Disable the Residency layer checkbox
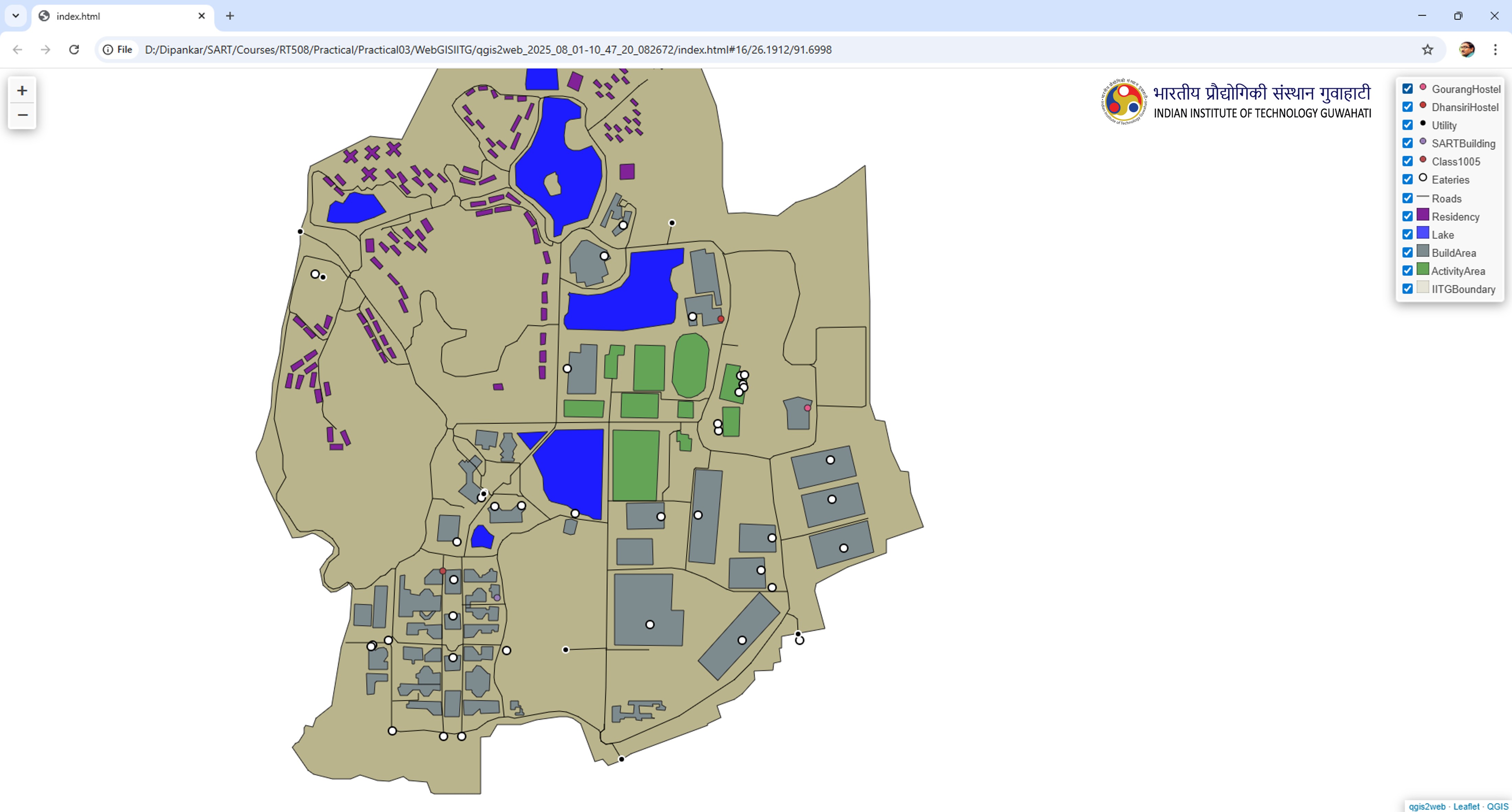 coord(1408,216)
